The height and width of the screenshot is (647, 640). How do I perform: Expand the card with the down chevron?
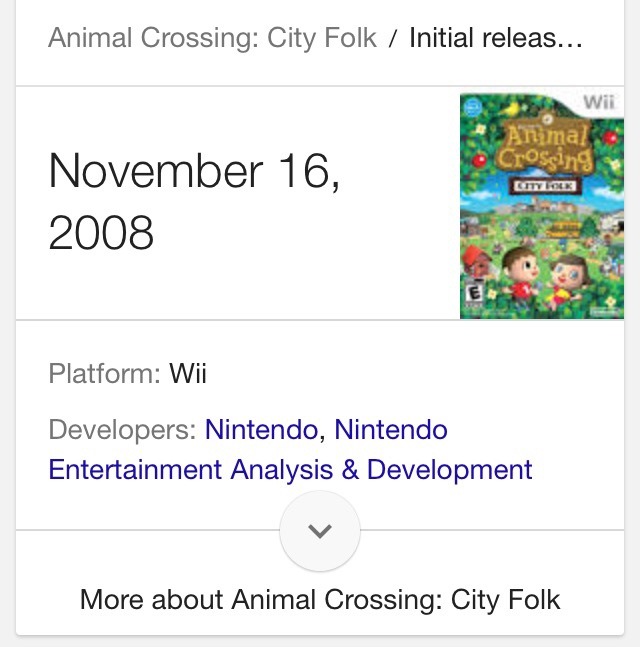320,530
